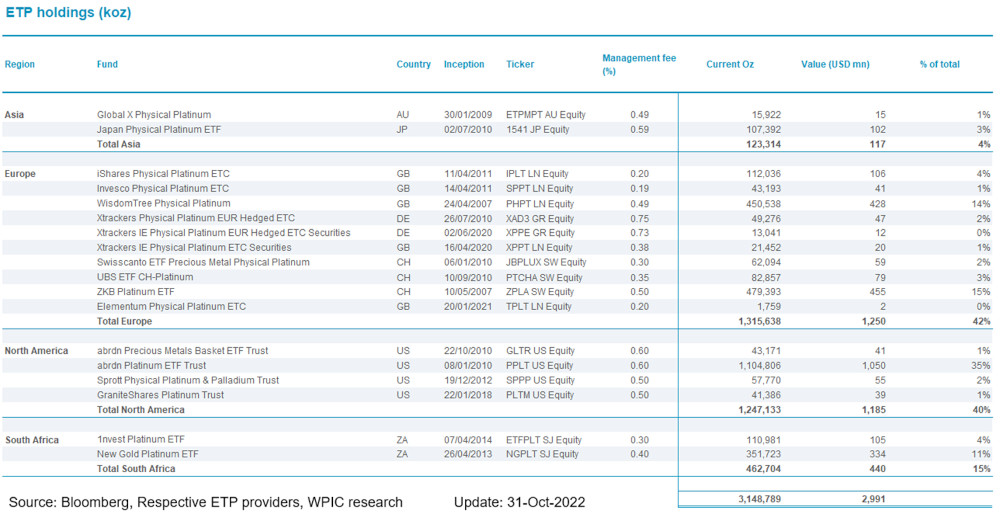Select 'ZKB Platinum ETF' fund name

135,291
